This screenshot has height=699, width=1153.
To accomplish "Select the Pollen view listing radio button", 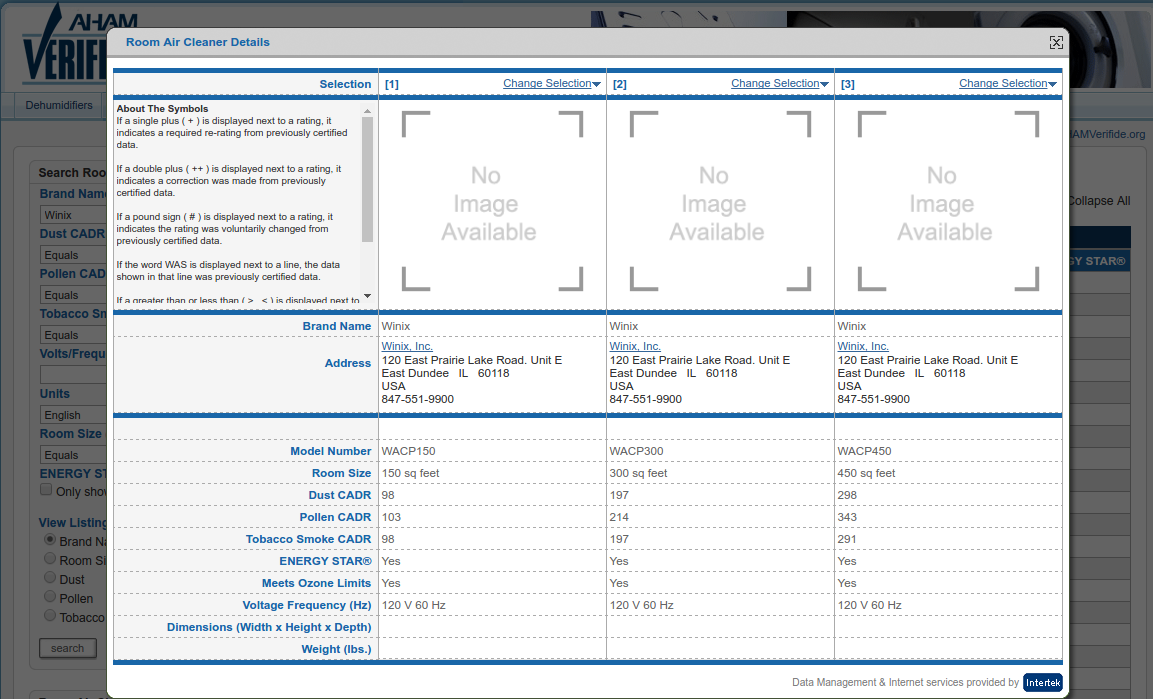I will pyautogui.click(x=50, y=597).
